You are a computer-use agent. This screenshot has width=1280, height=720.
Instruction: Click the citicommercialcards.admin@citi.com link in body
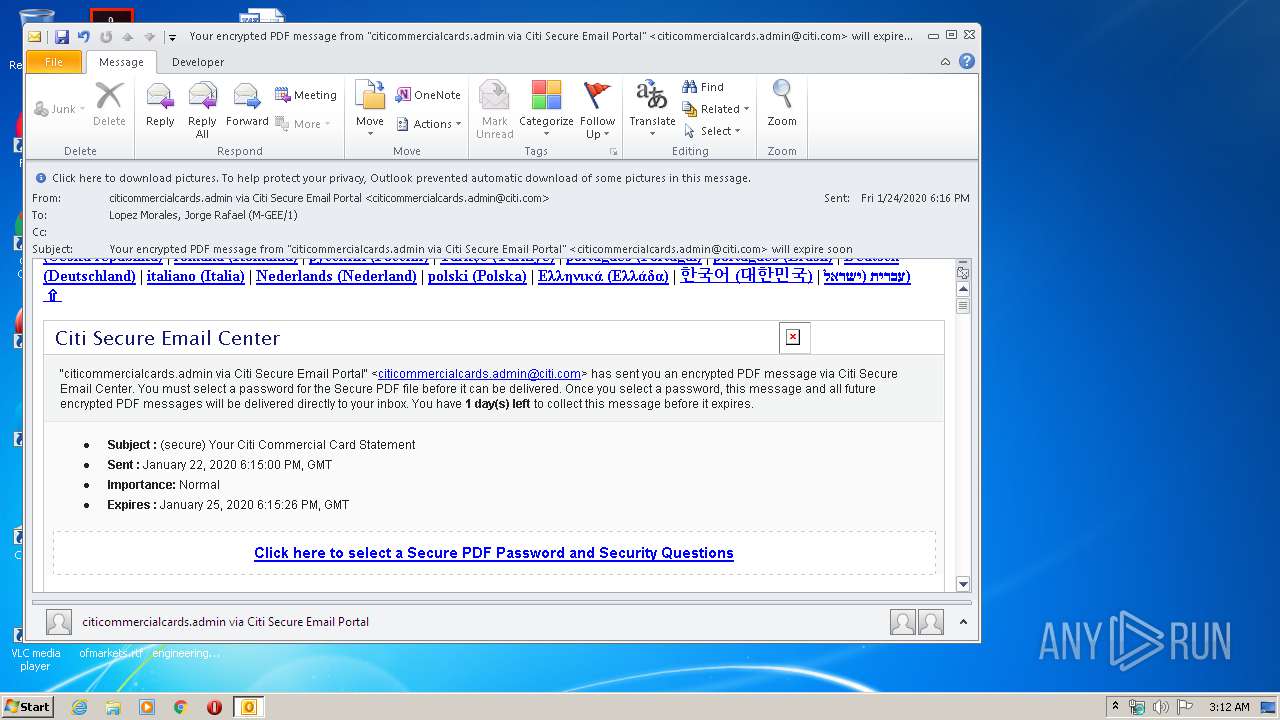click(x=479, y=374)
